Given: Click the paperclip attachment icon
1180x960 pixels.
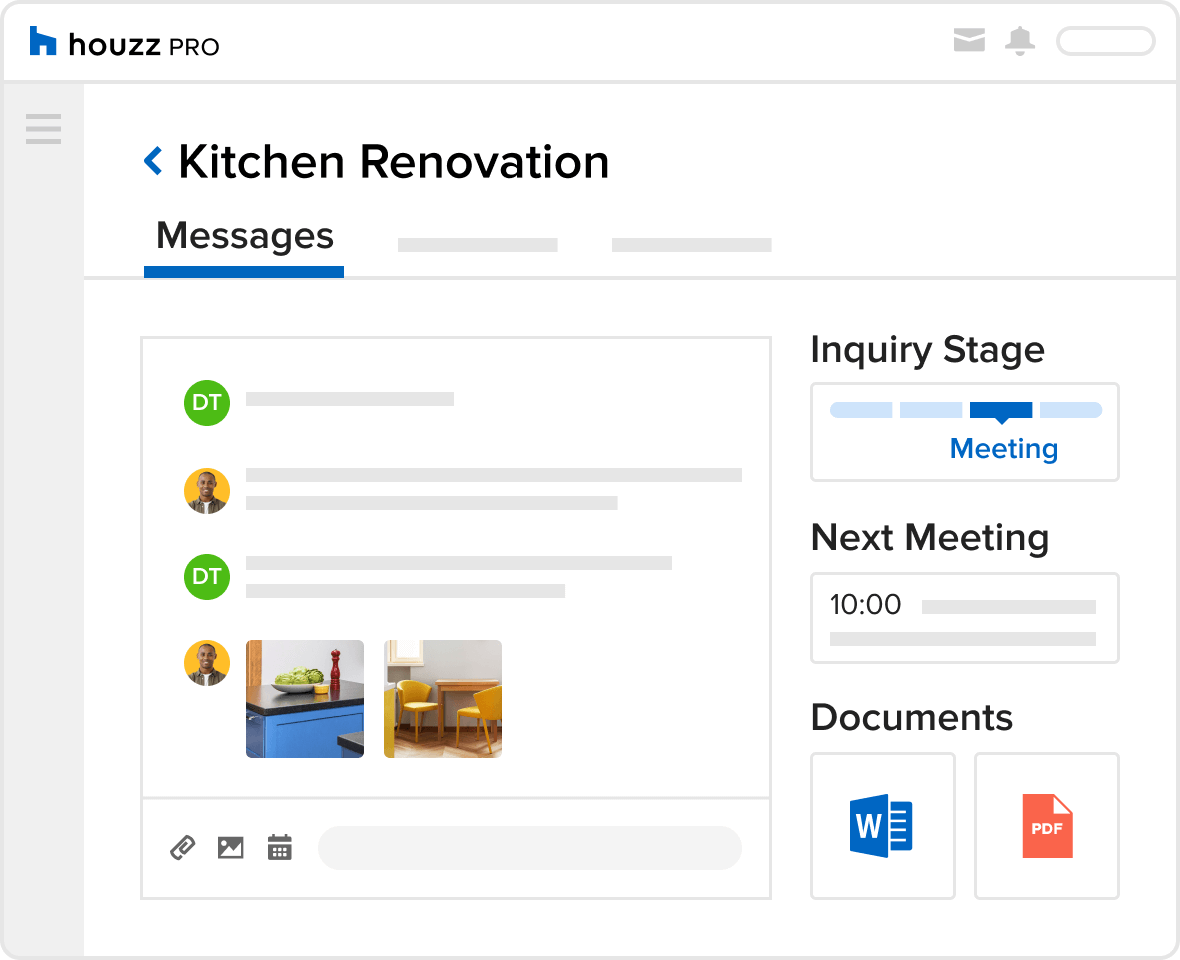Looking at the screenshot, I should 183,847.
